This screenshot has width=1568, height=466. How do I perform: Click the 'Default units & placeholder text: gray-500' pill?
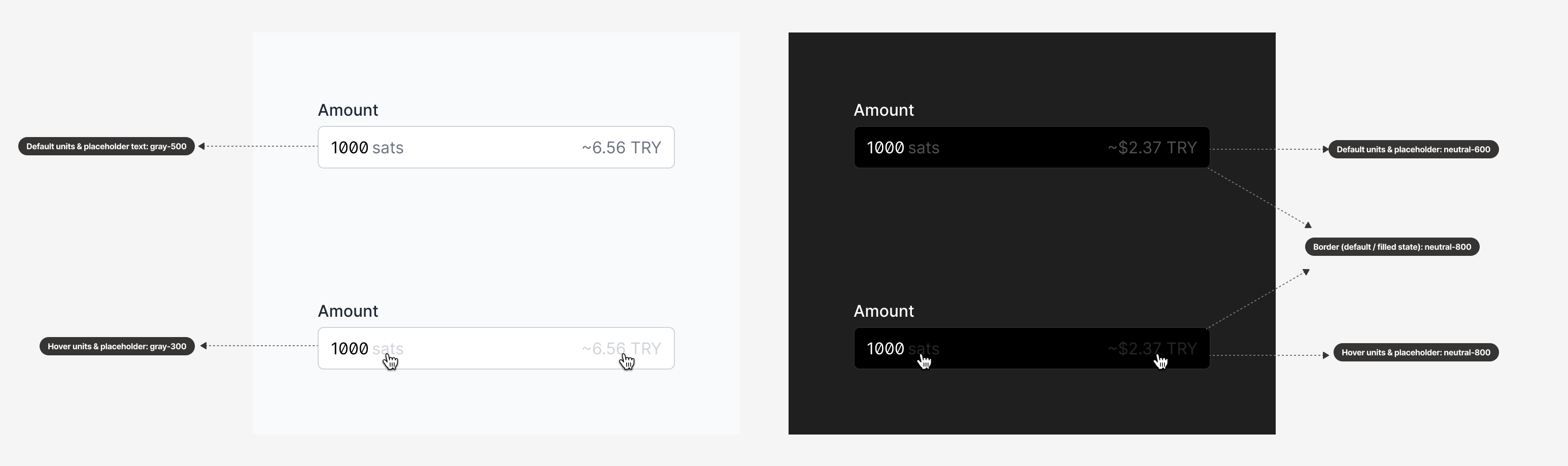(x=106, y=146)
